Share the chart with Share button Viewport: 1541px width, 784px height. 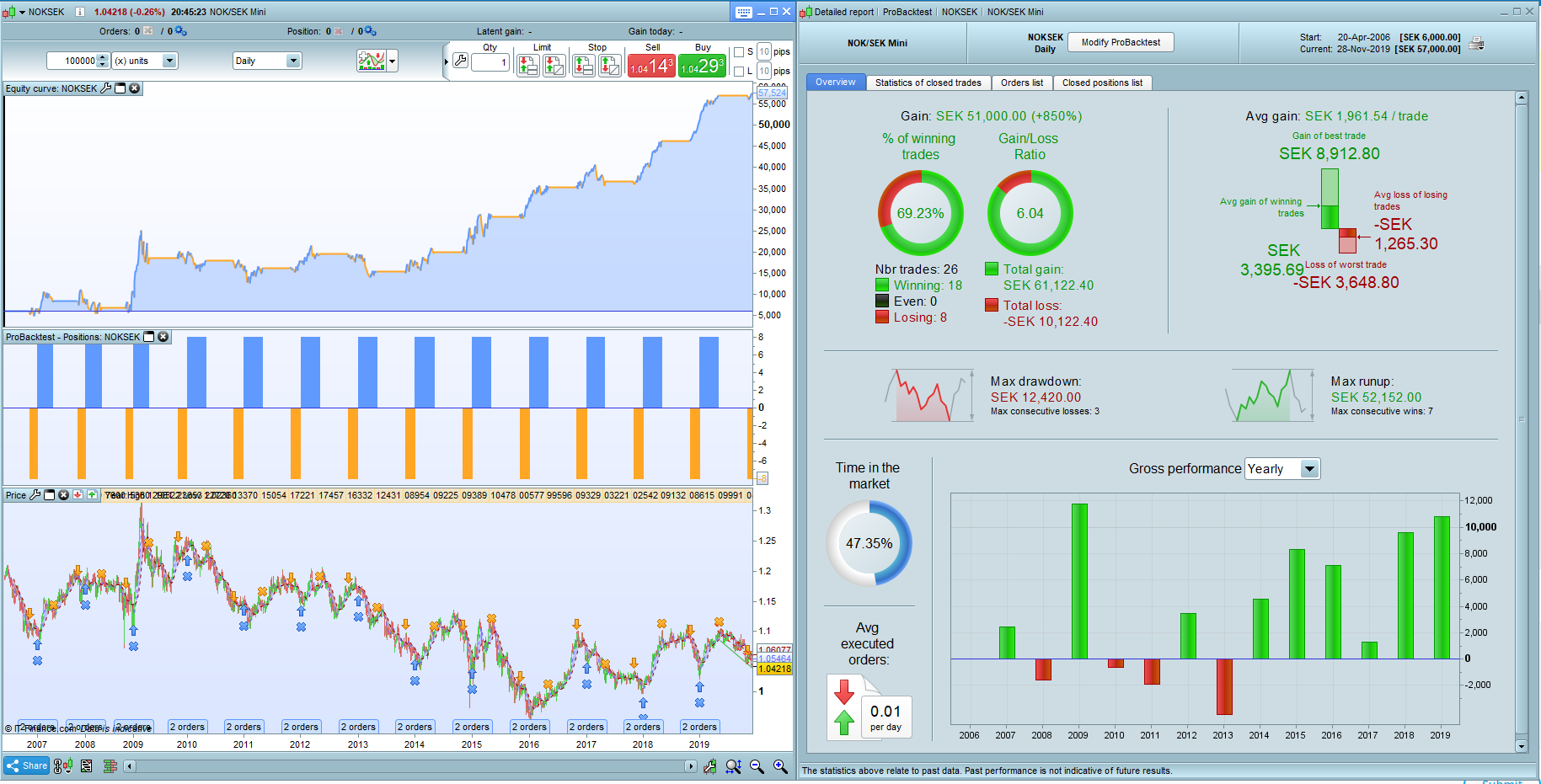coord(27,766)
